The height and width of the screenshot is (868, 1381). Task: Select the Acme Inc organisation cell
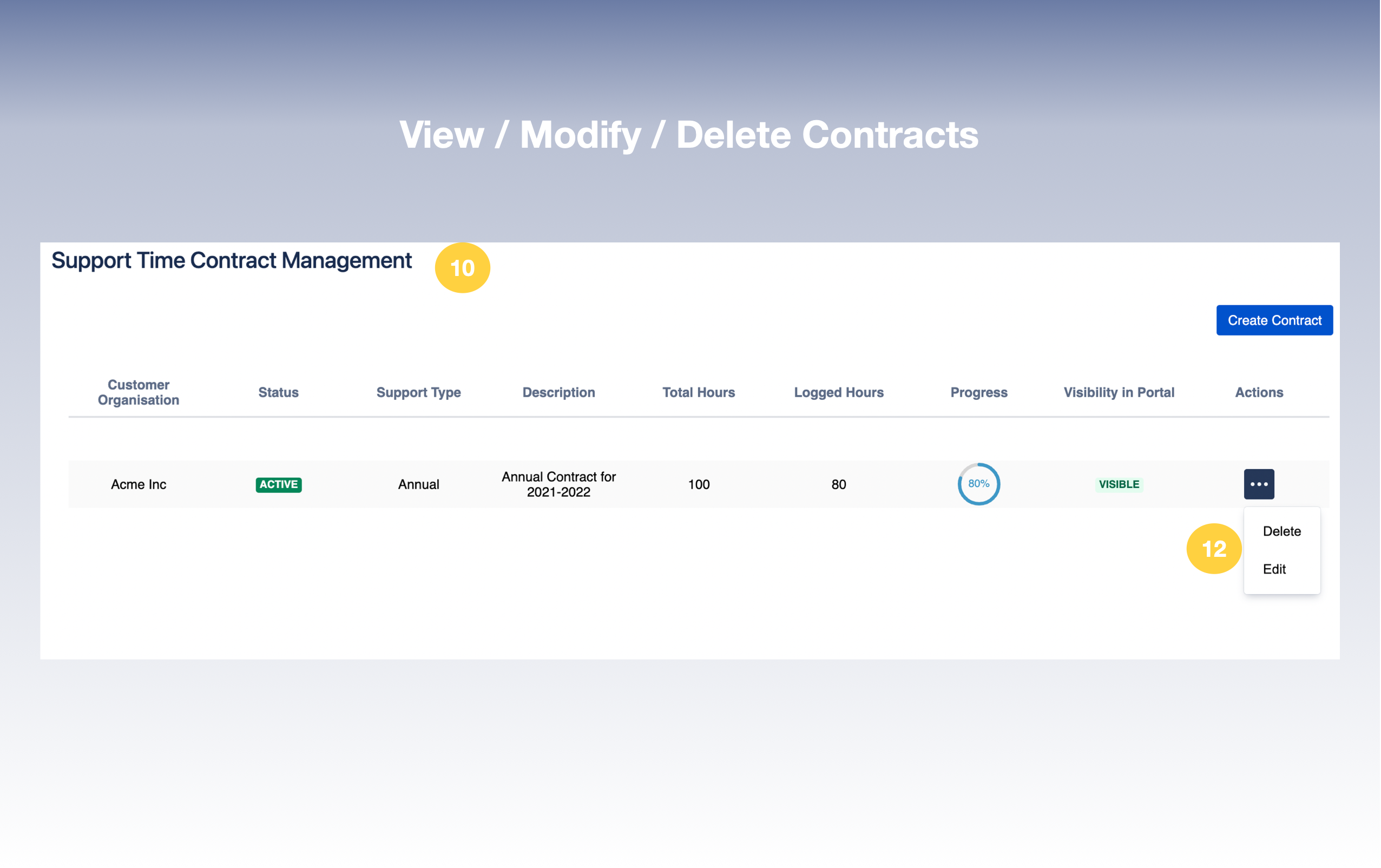pyautogui.click(x=138, y=485)
